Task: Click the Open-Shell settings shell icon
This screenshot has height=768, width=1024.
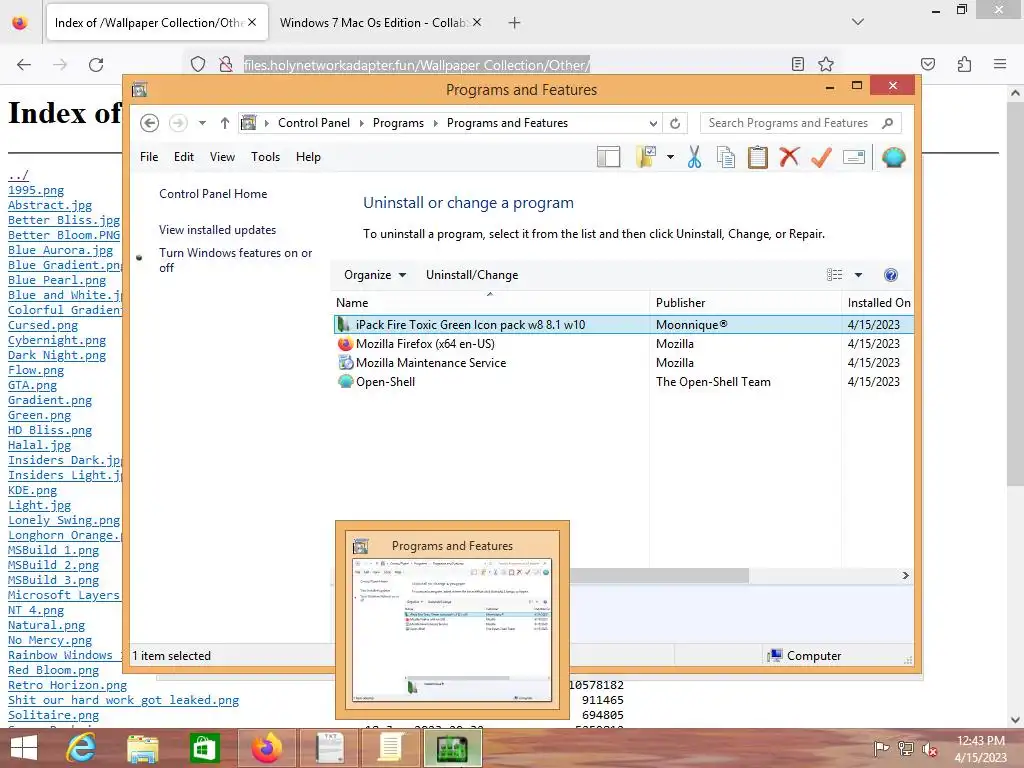Action: (x=893, y=157)
